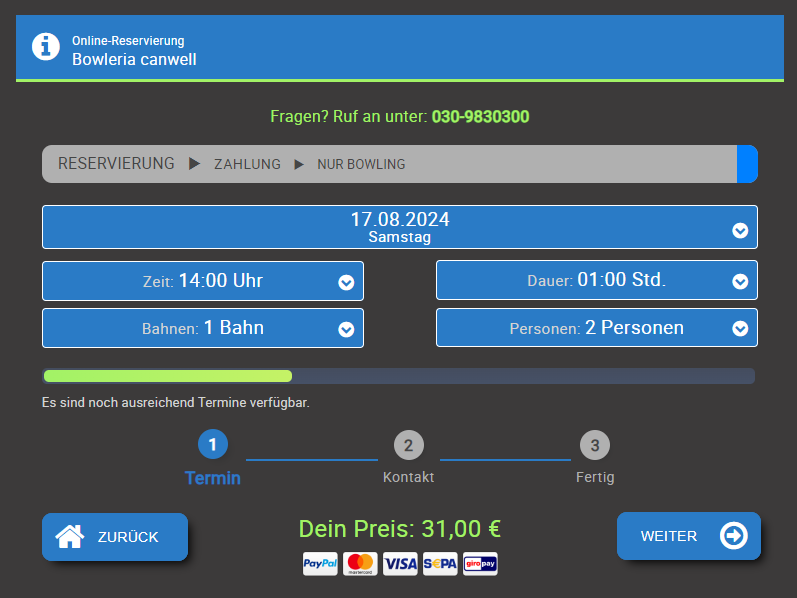The width and height of the screenshot is (797, 598).
Task: Click the VISA payment icon
Action: click(400, 564)
